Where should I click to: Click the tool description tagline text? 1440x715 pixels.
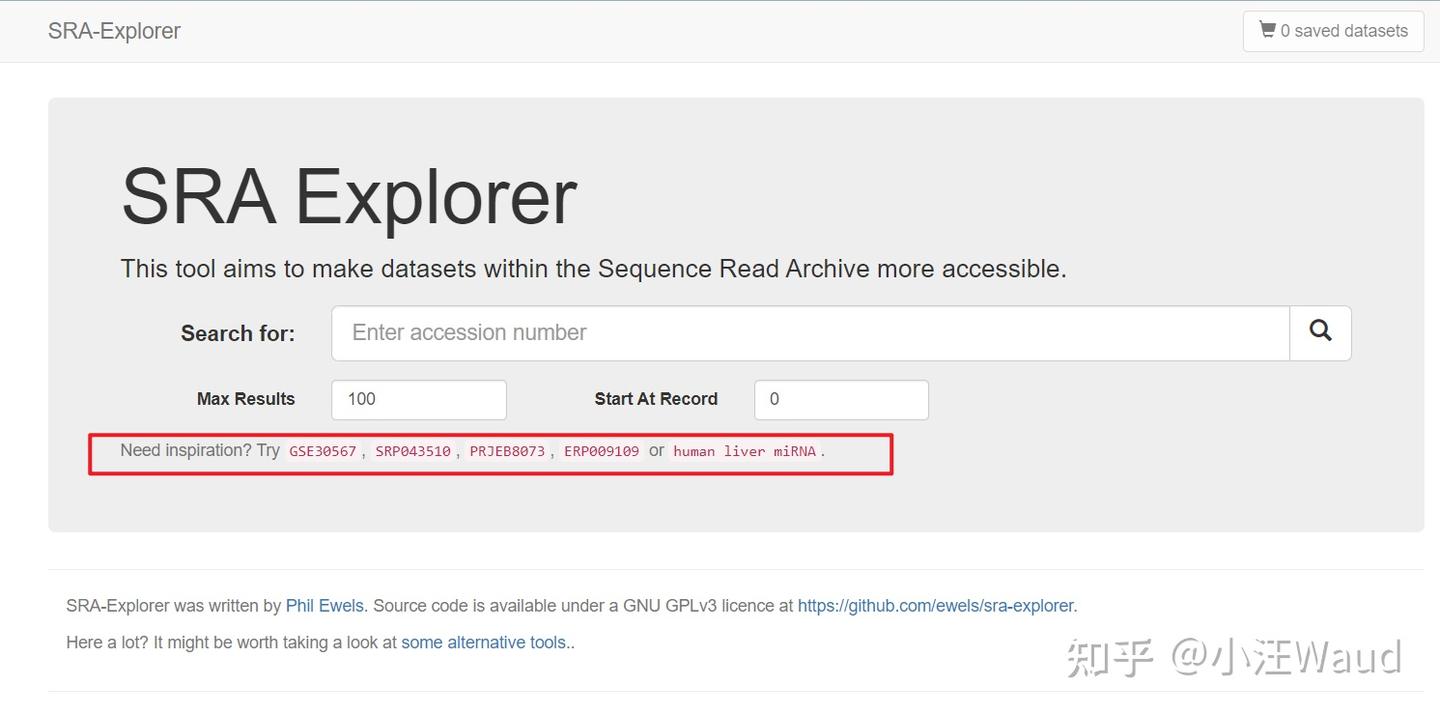tap(593, 268)
